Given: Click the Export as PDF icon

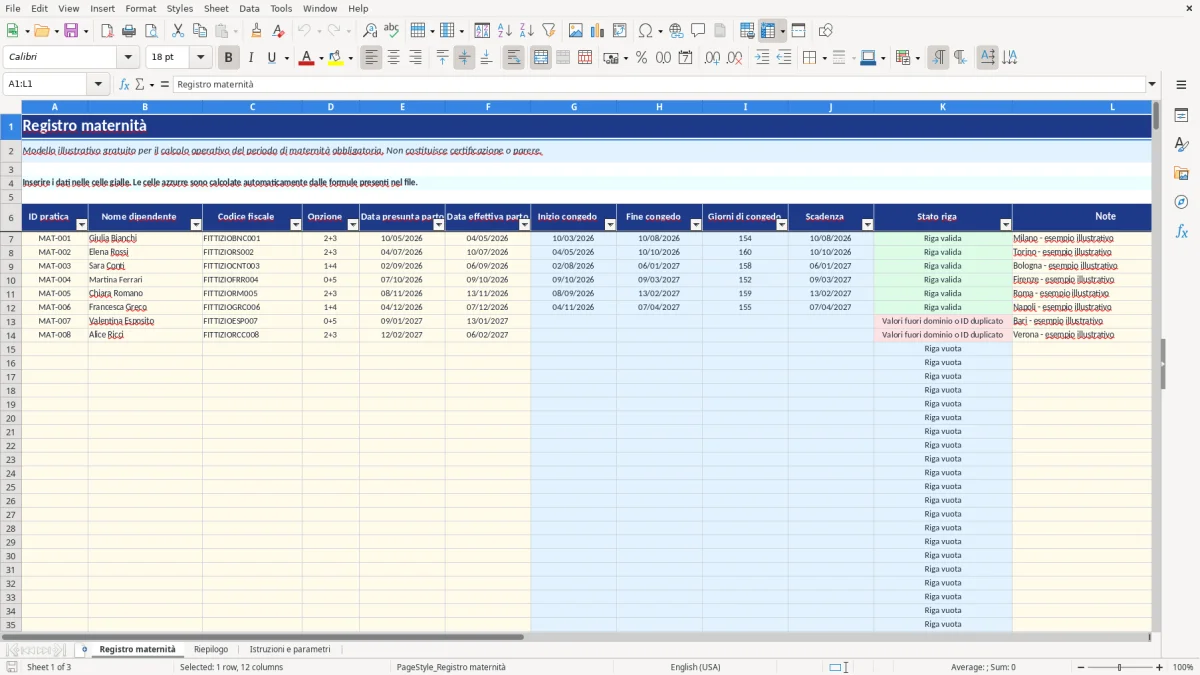Looking at the screenshot, I should pyautogui.click(x=107, y=31).
